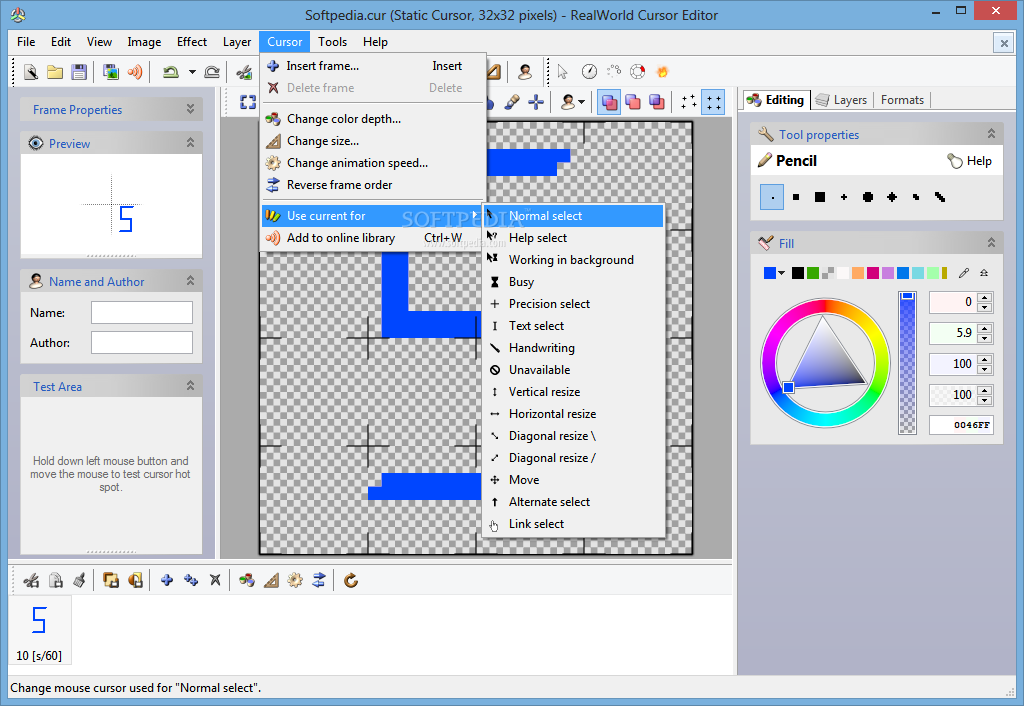
Task: Switch to the Formats tab
Action: (x=902, y=100)
